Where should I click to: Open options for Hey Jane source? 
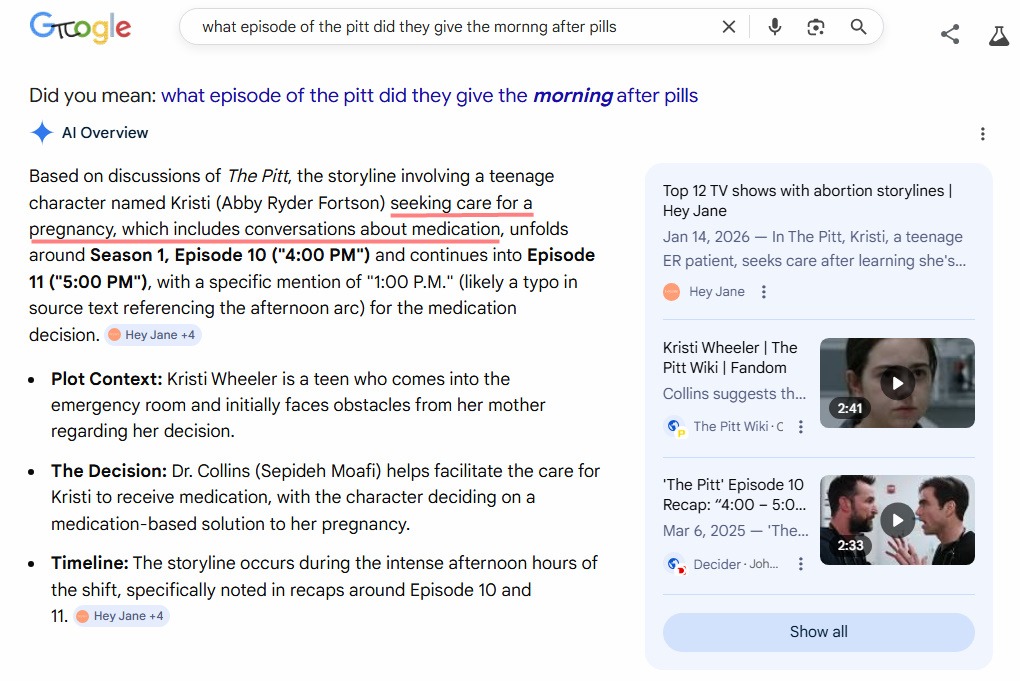click(x=764, y=292)
